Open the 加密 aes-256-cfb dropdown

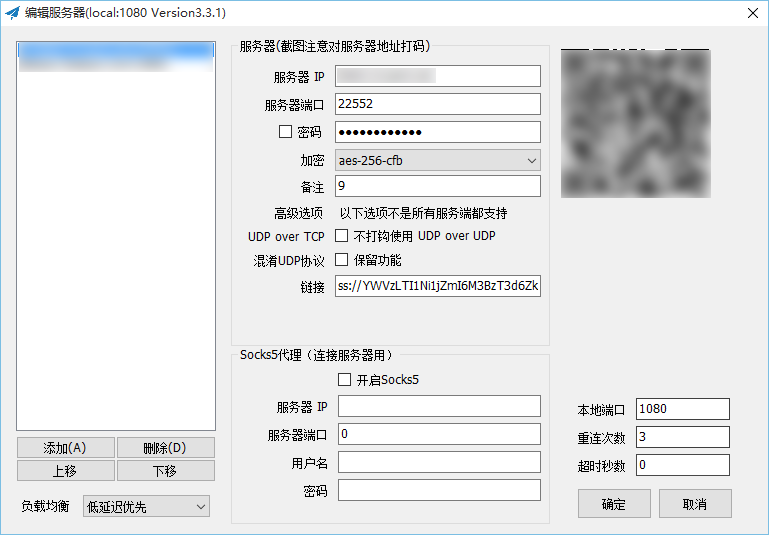click(438, 160)
